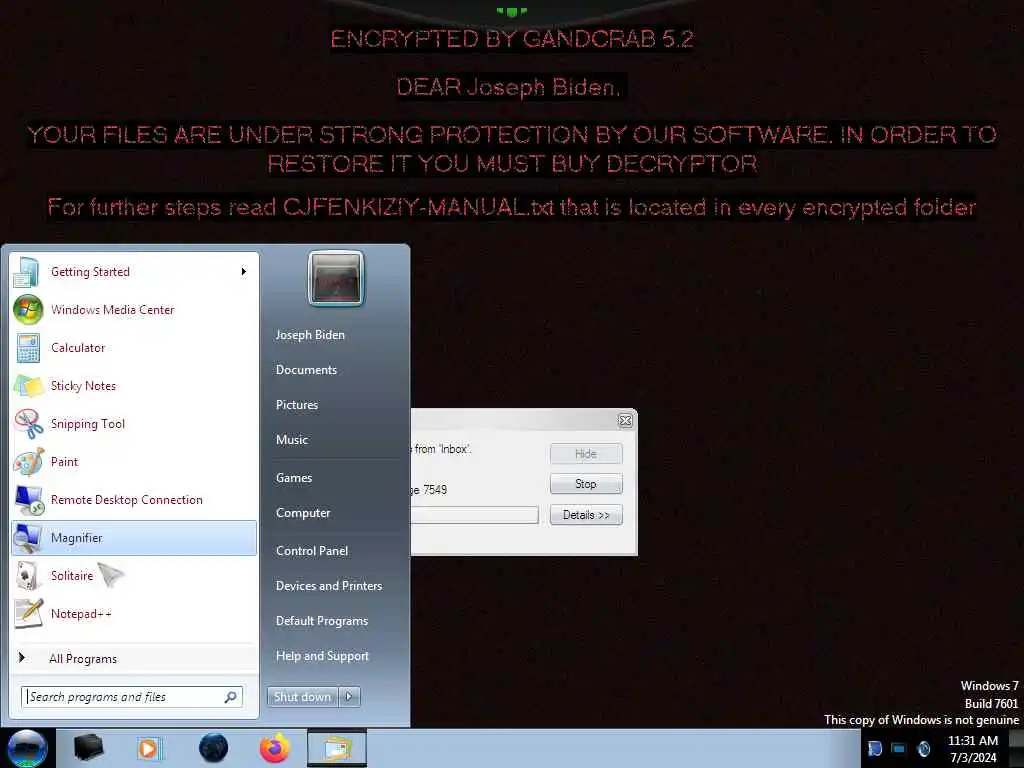Open Control Panel

[x=312, y=551]
